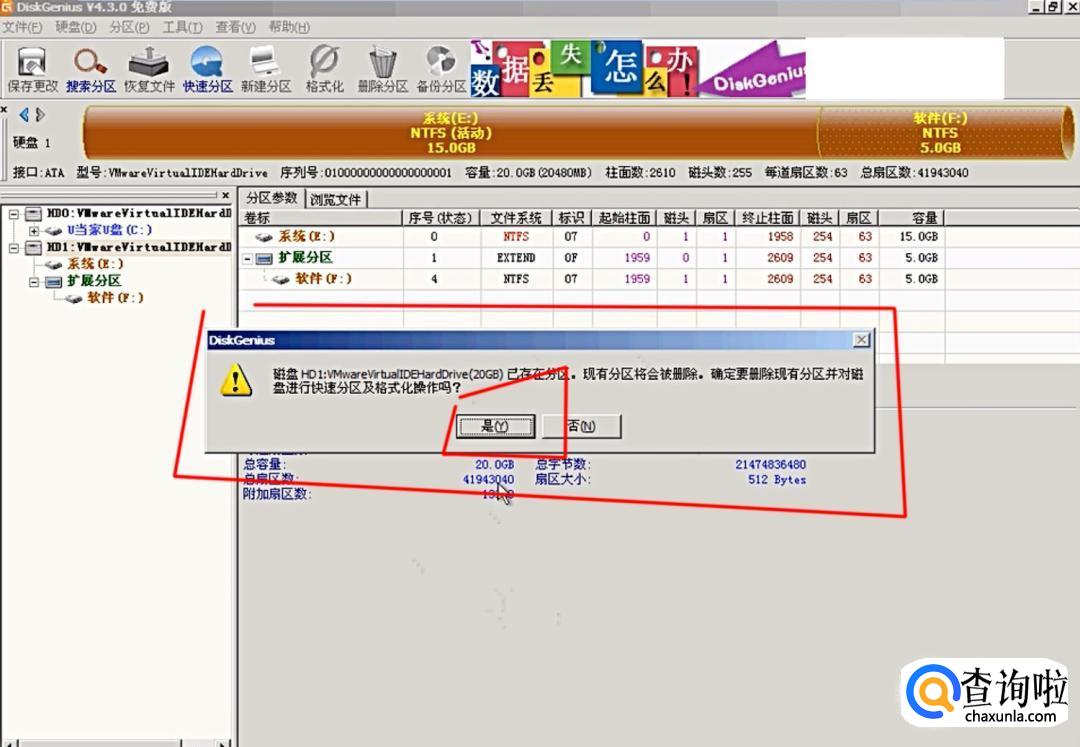
Task: Select 扩展分区 in the left tree
Action: coord(94,281)
